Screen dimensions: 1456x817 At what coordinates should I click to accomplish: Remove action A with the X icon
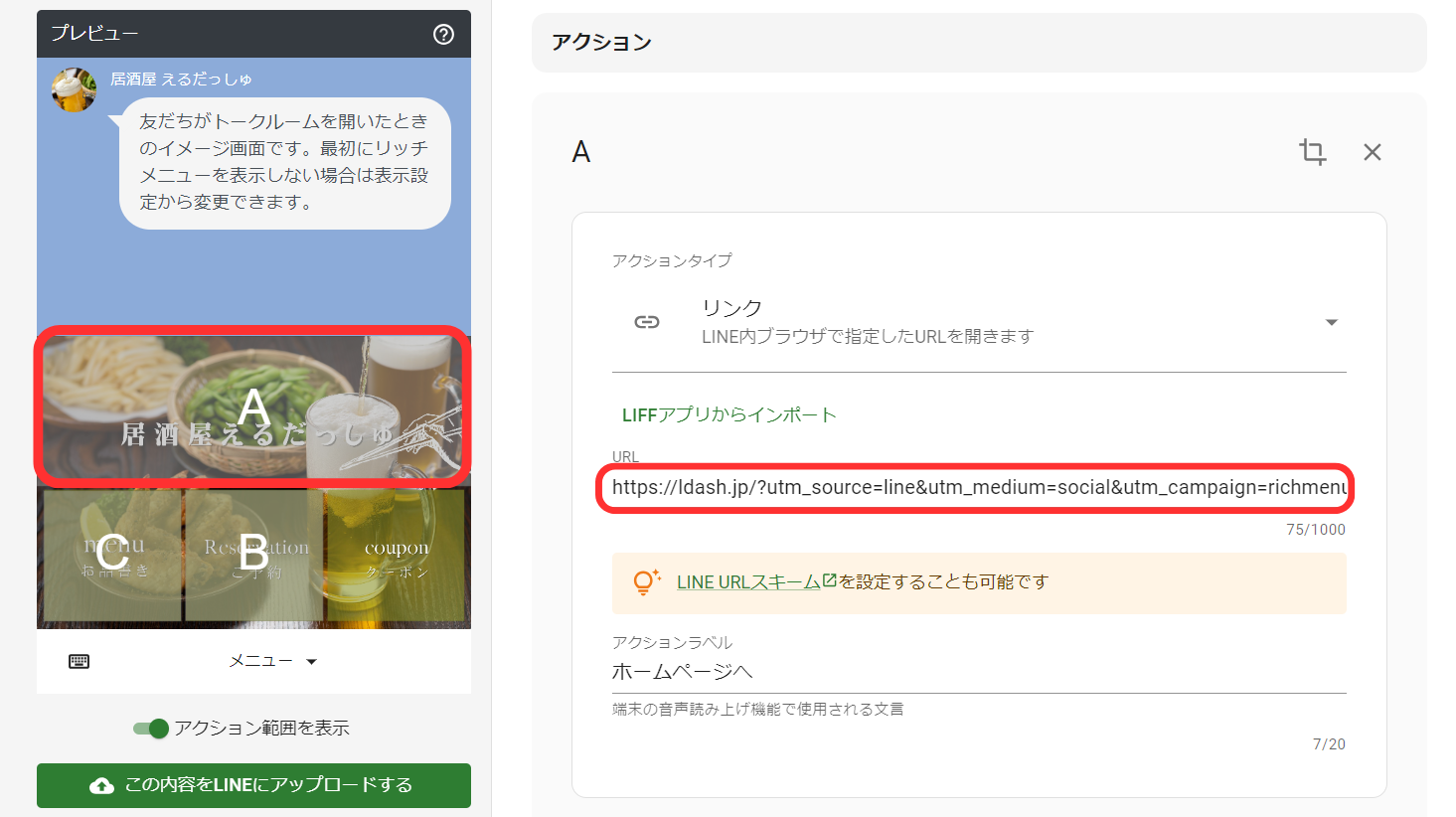pos(1372,152)
